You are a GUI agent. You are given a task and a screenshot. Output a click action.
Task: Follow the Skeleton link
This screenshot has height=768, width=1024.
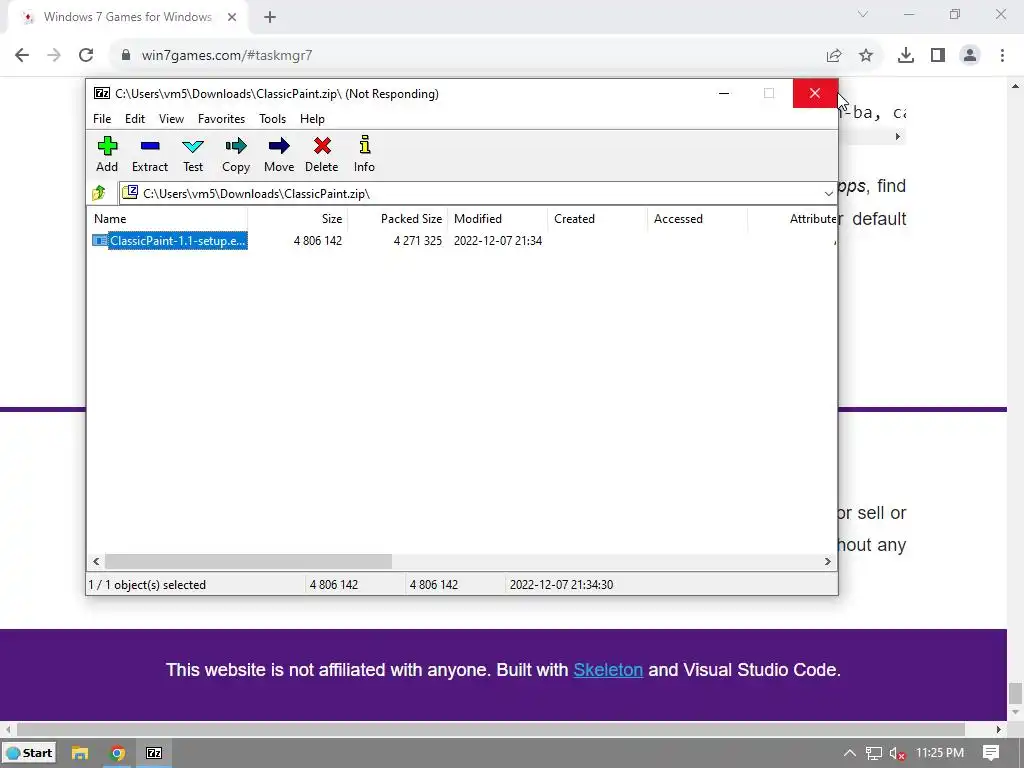click(x=608, y=670)
